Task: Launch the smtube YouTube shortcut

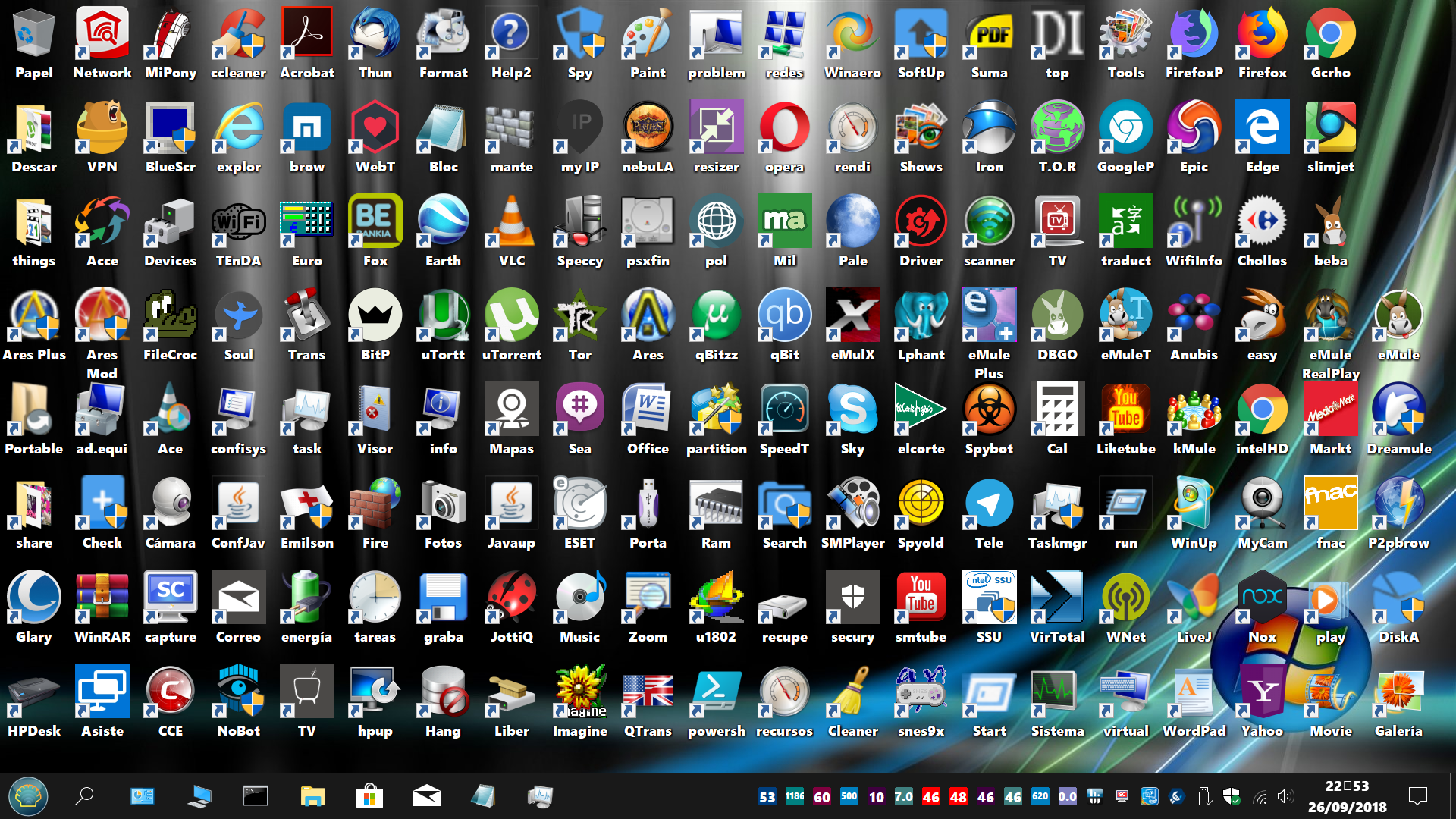Action: tap(921, 607)
